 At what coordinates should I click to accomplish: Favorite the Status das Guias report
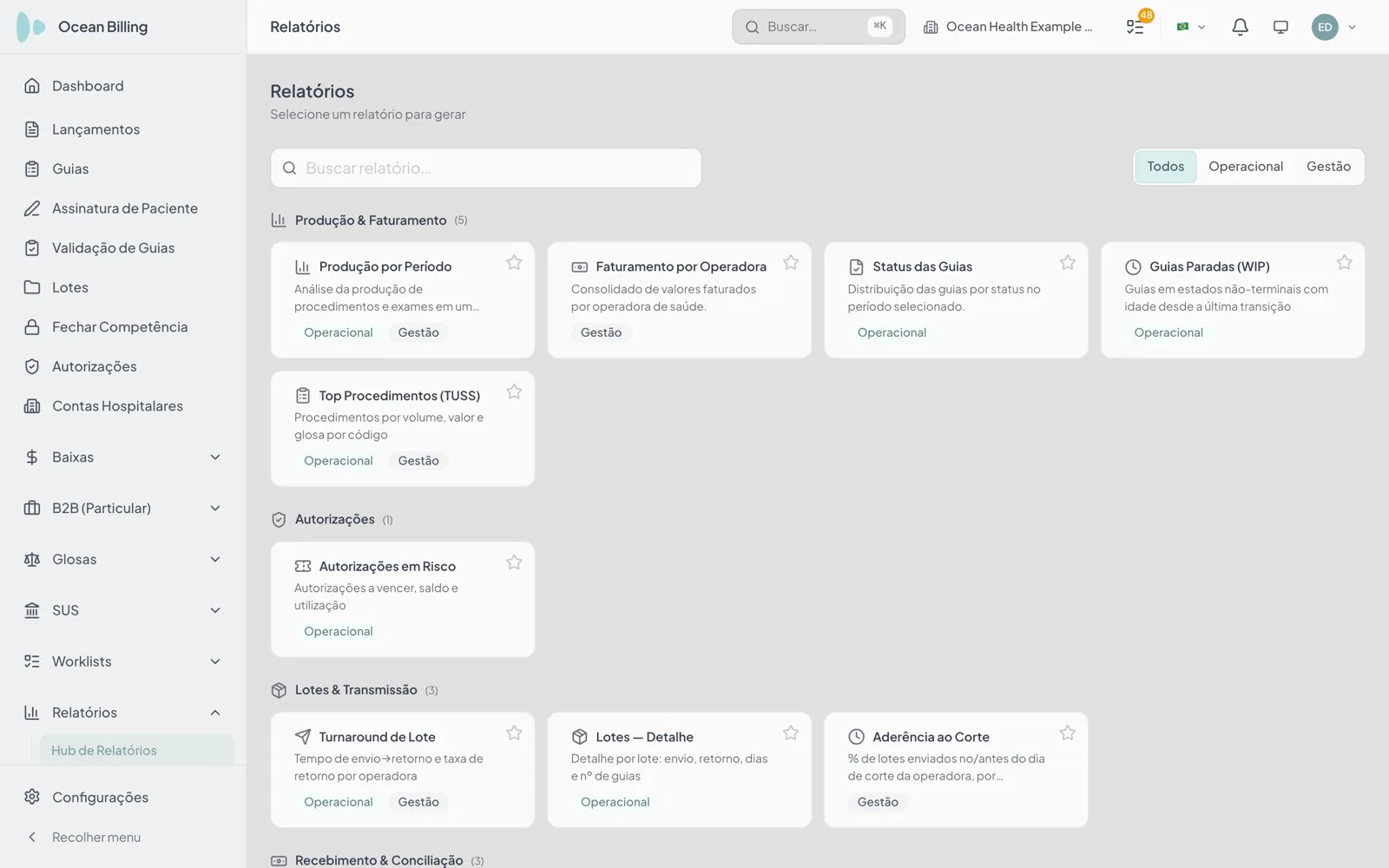[1068, 262]
